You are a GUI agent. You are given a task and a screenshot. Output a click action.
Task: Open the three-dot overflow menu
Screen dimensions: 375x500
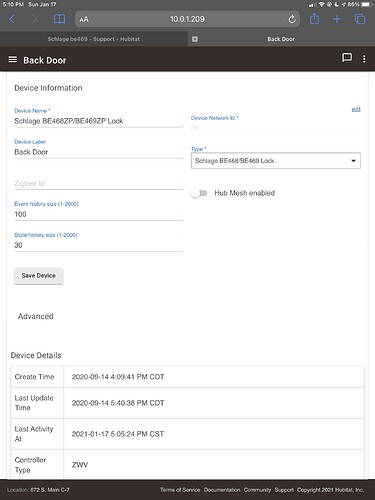click(364, 59)
